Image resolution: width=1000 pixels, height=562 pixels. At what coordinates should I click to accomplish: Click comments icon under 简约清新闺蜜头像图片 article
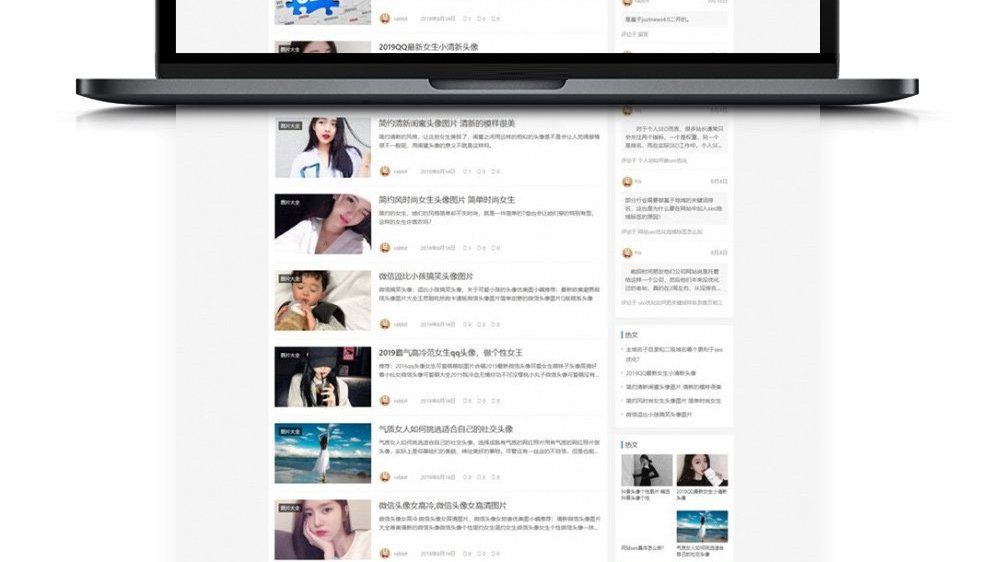480,172
